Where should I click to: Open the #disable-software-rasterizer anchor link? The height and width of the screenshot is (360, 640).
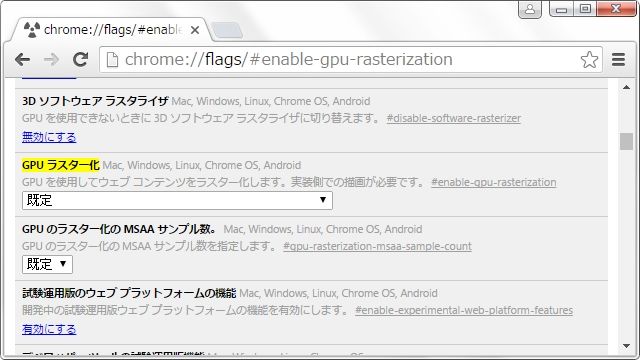(453, 118)
